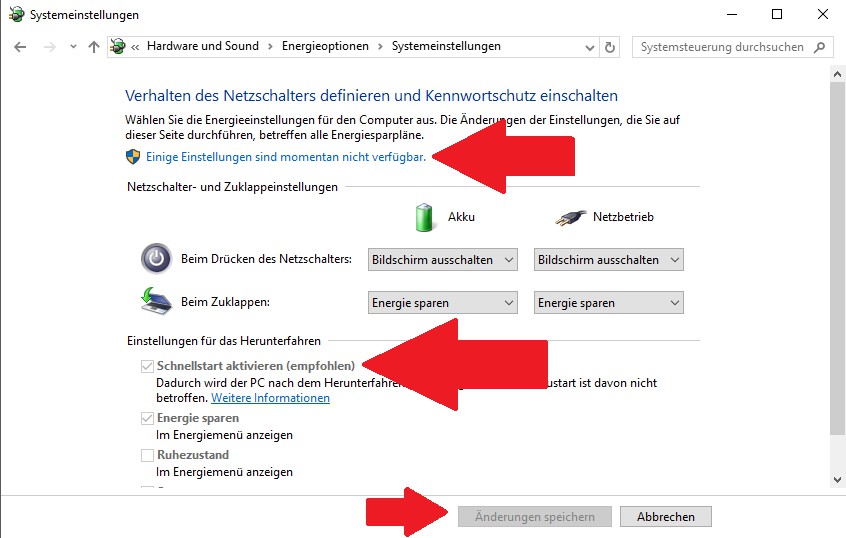The width and height of the screenshot is (846, 538).
Task: Click the Control Panel icon in address bar
Action: pyautogui.click(x=118, y=46)
